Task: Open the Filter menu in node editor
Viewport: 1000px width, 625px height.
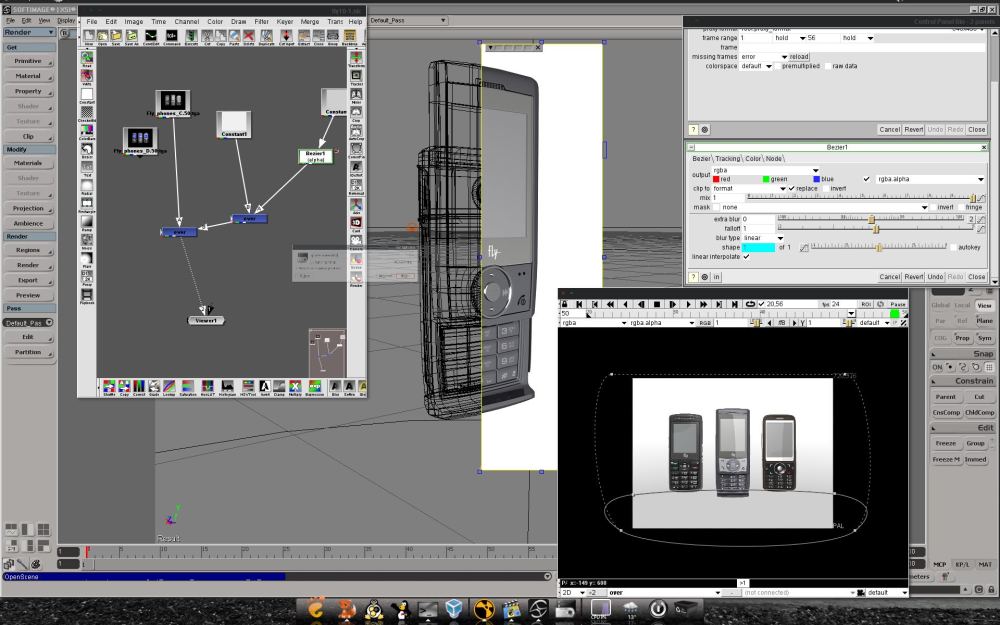Action: pos(261,22)
